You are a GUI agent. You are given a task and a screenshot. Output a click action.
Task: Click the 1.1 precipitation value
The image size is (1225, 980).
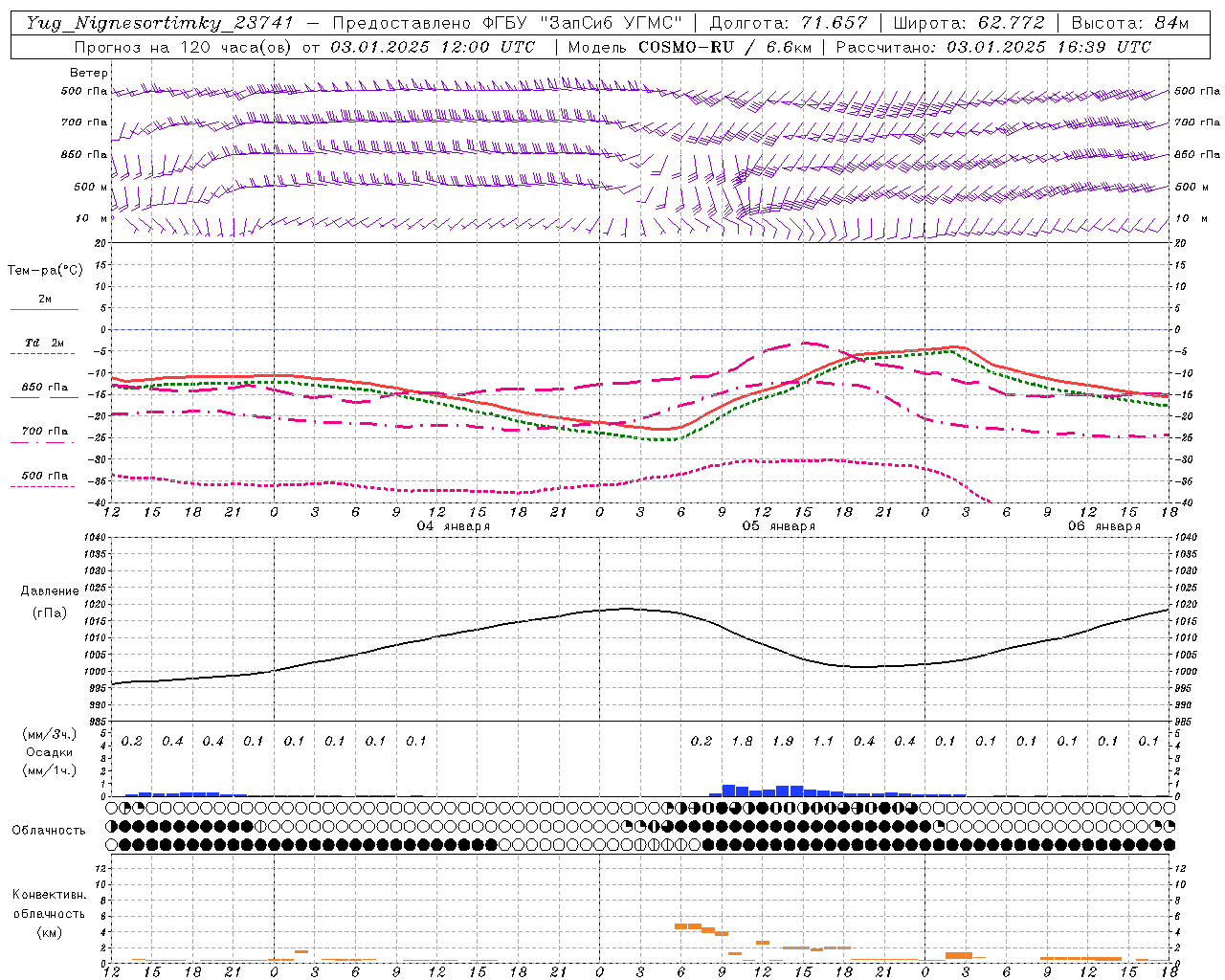pos(823,741)
